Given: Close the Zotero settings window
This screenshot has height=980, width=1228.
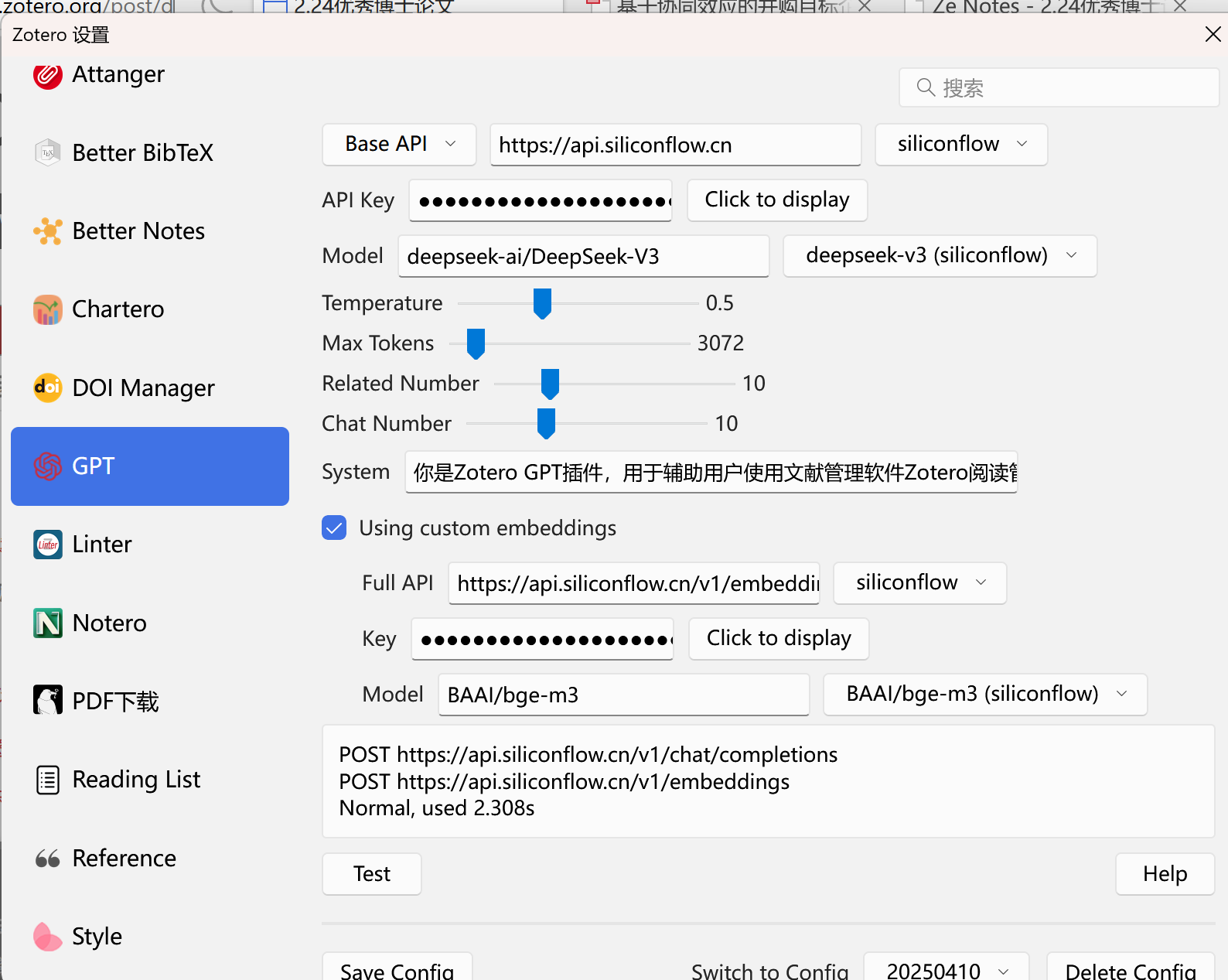Looking at the screenshot, I should [1213, 34].
